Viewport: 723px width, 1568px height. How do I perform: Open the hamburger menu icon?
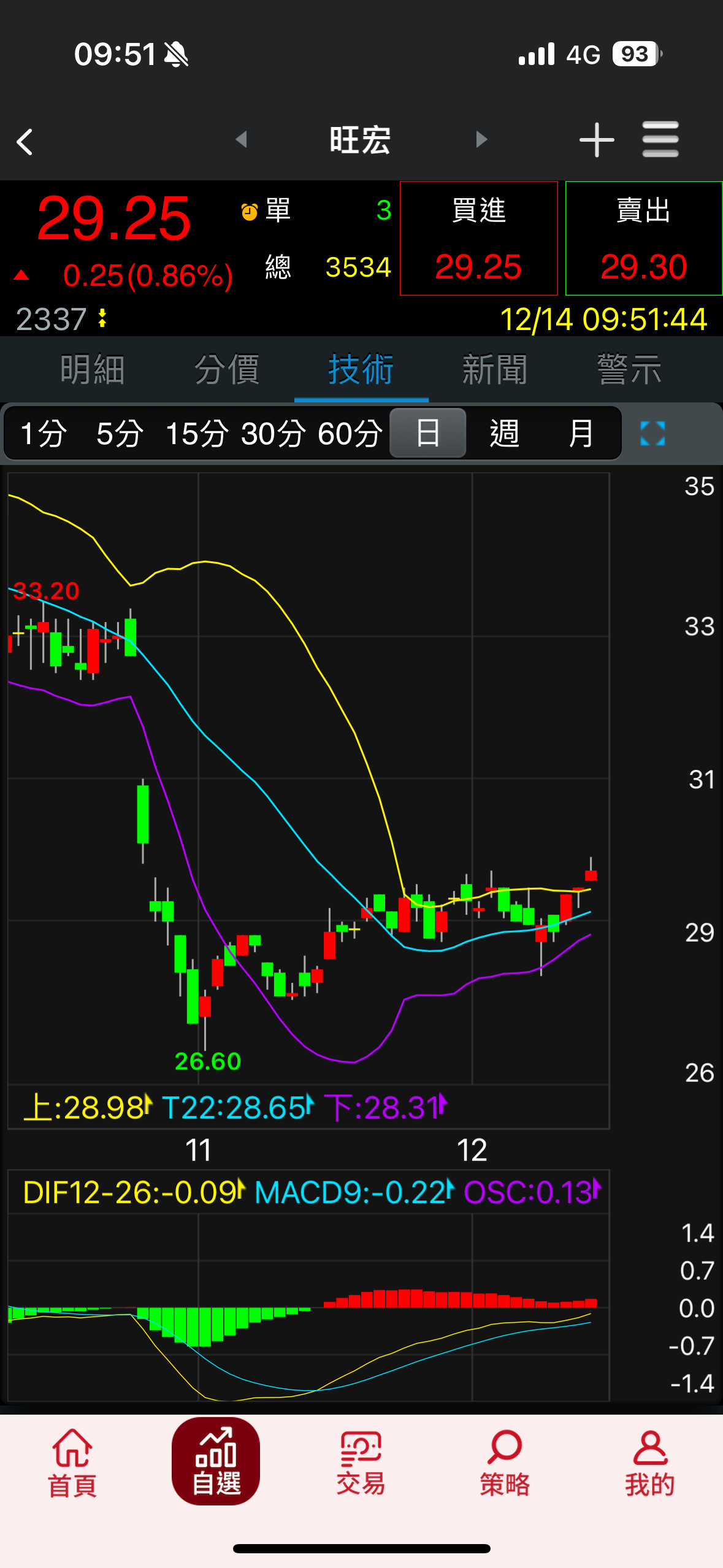coord(660,140)
